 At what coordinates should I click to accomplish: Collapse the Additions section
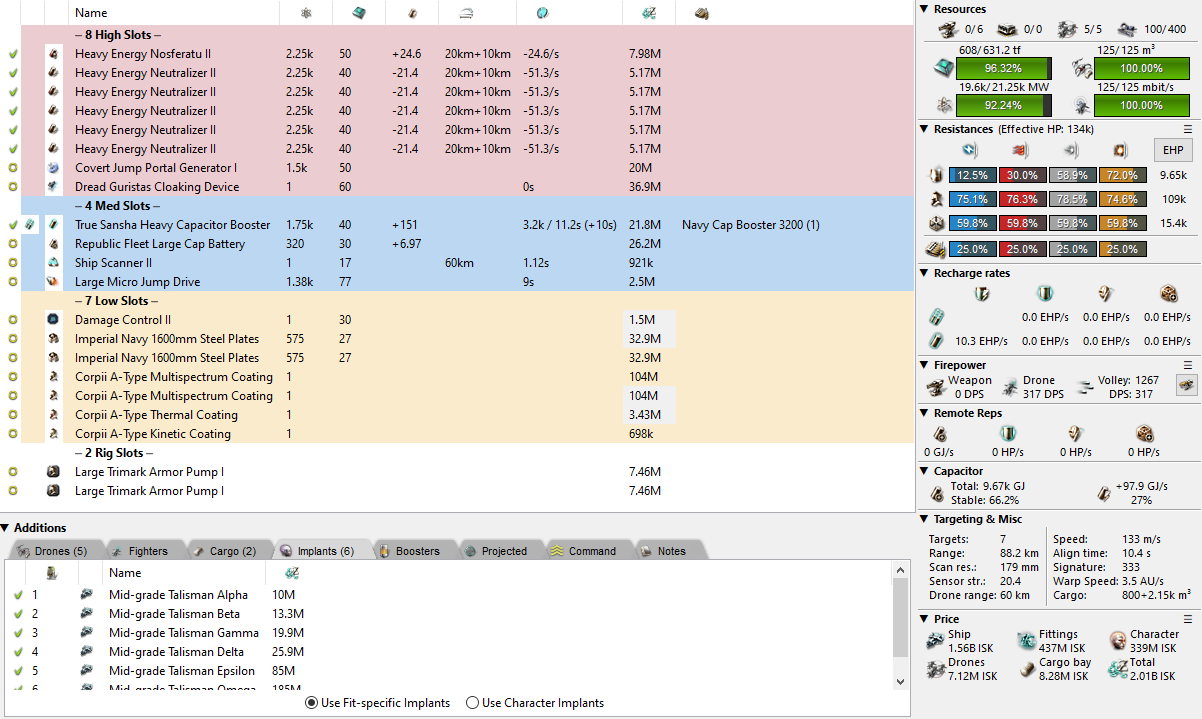pos(6,528)
